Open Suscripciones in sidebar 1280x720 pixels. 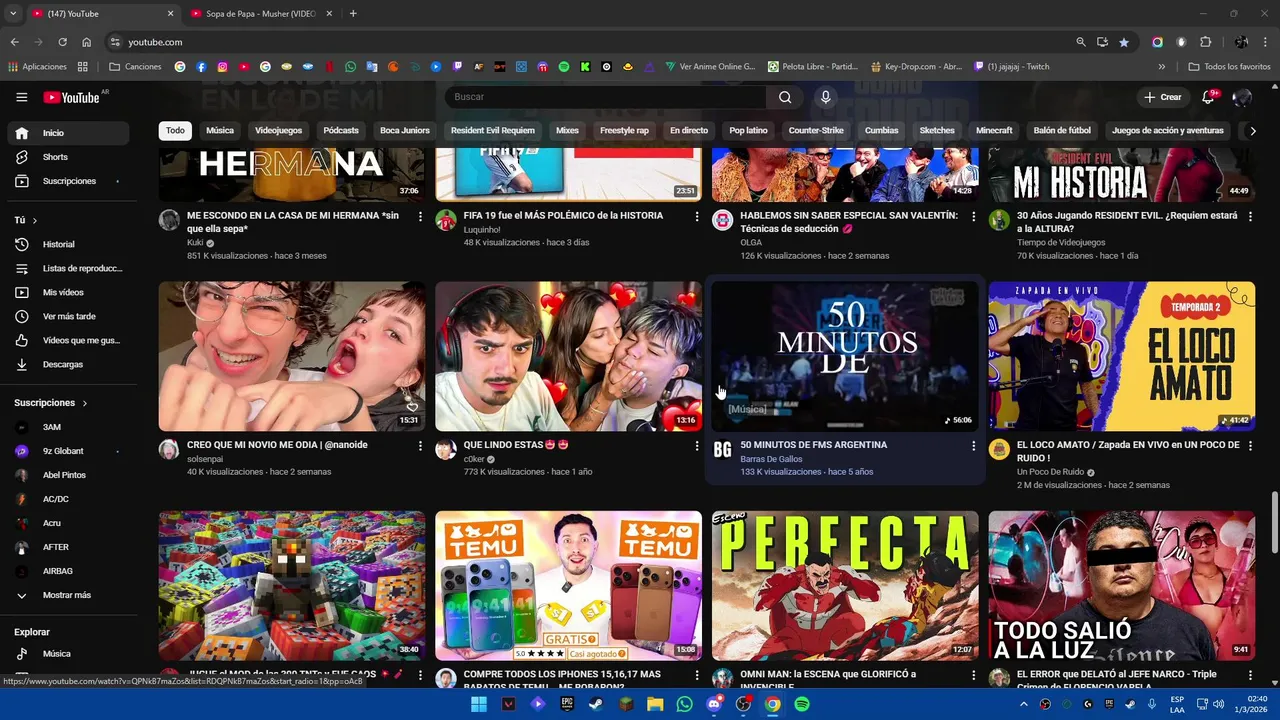(x=68, y=181)
